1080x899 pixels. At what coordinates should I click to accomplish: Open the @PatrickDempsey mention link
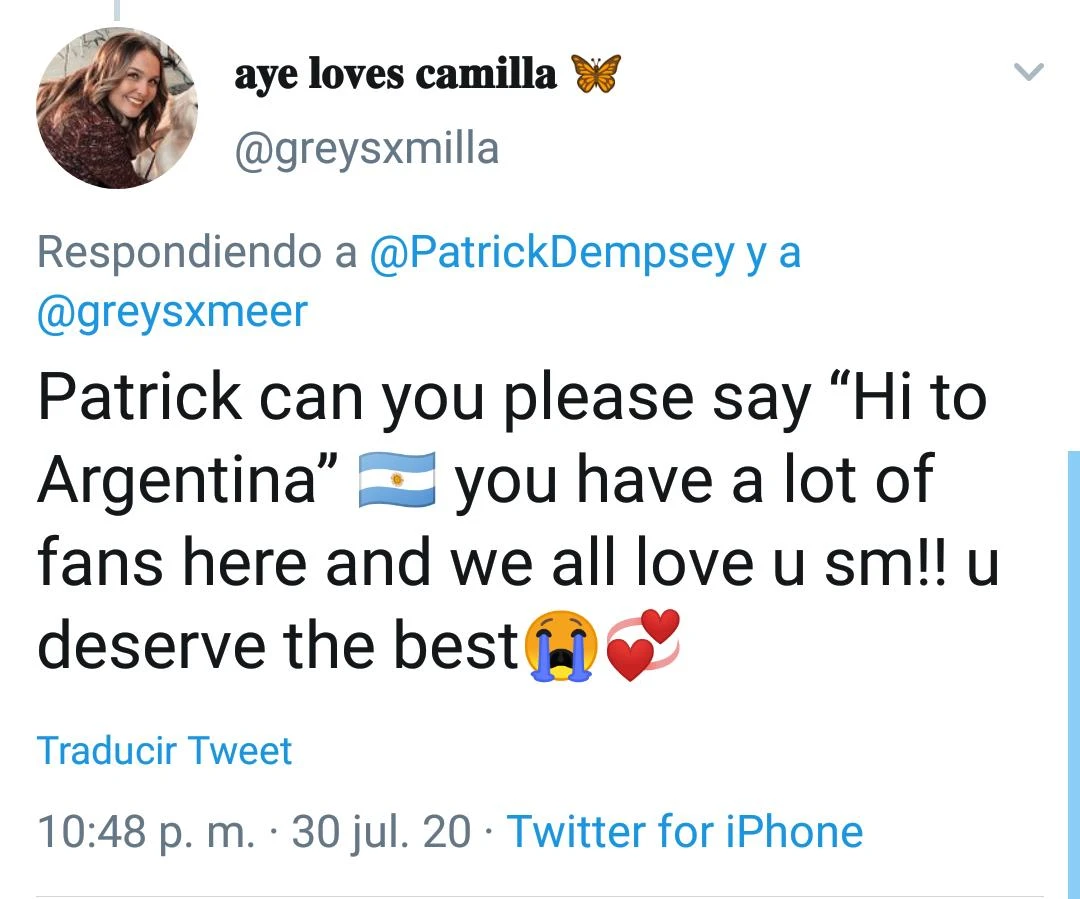[552, 253]
